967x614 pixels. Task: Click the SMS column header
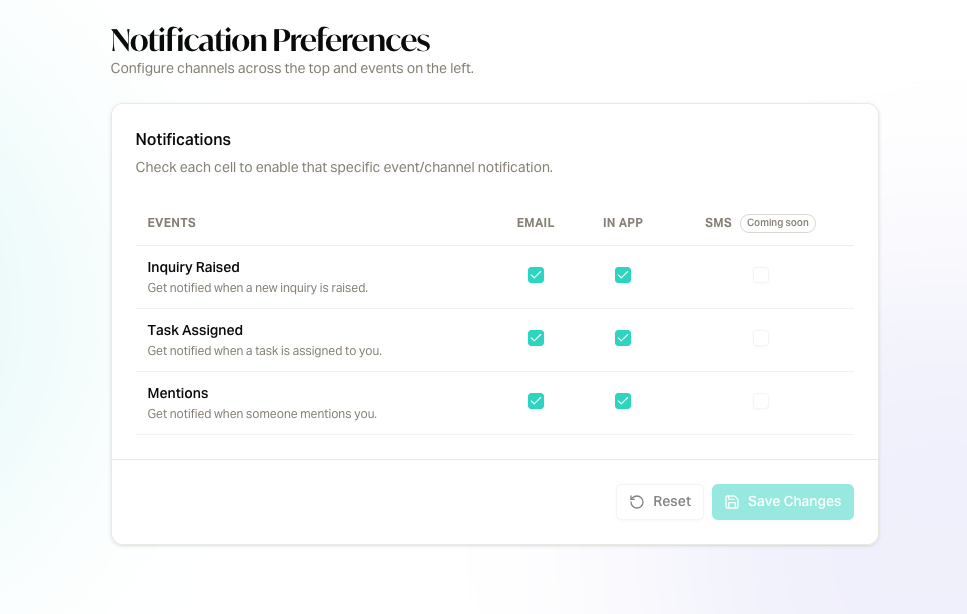(718, 222)
